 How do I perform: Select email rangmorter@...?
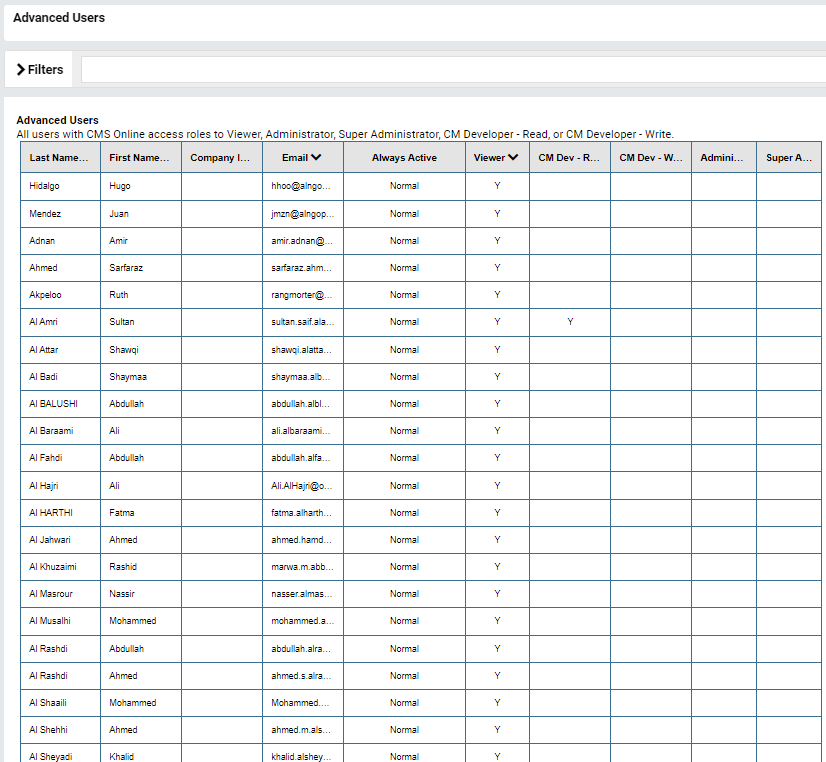(x=302, y=295)
